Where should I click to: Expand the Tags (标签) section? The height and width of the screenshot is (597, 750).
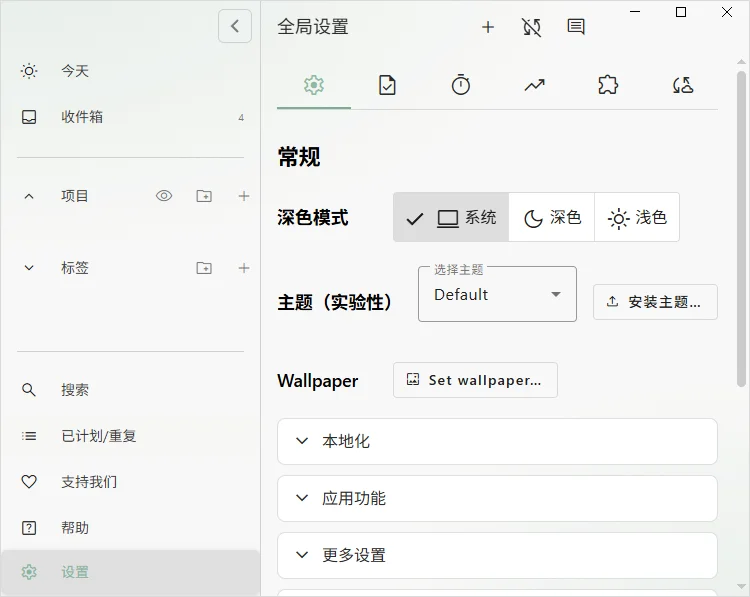point(29,268)
